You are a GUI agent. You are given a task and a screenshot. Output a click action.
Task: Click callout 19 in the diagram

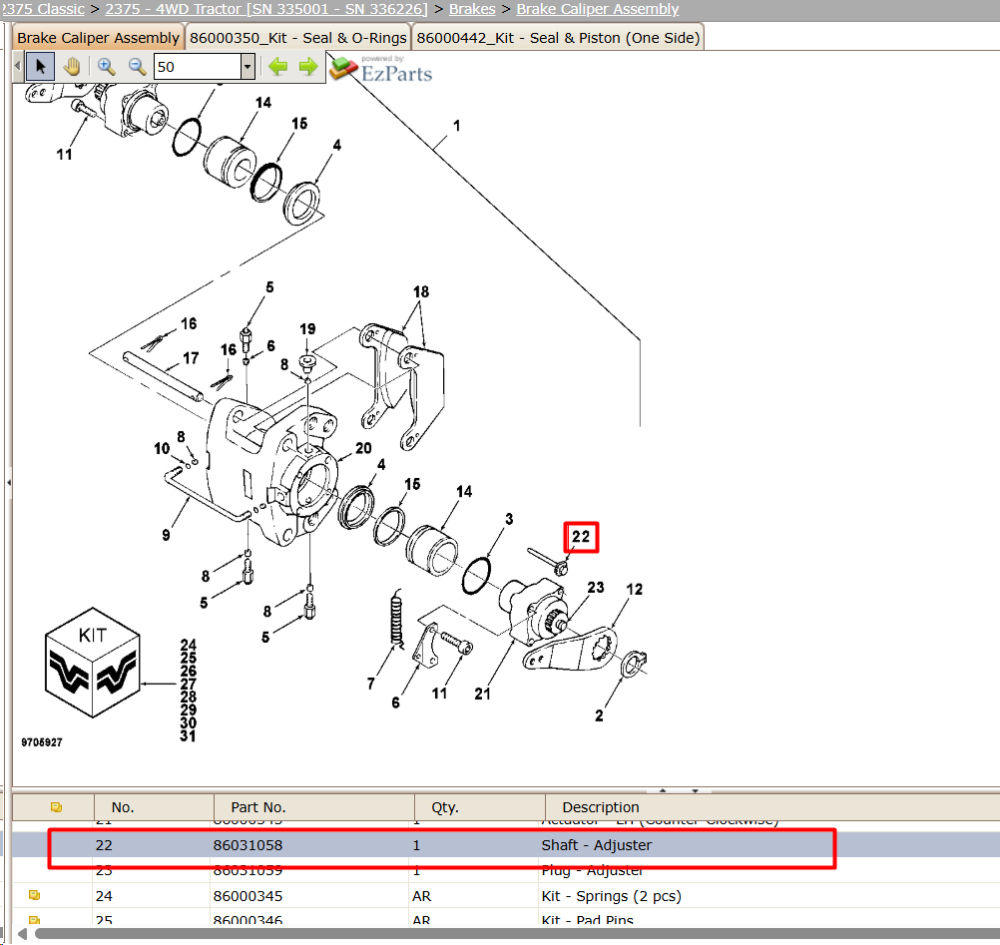point(307,329)
